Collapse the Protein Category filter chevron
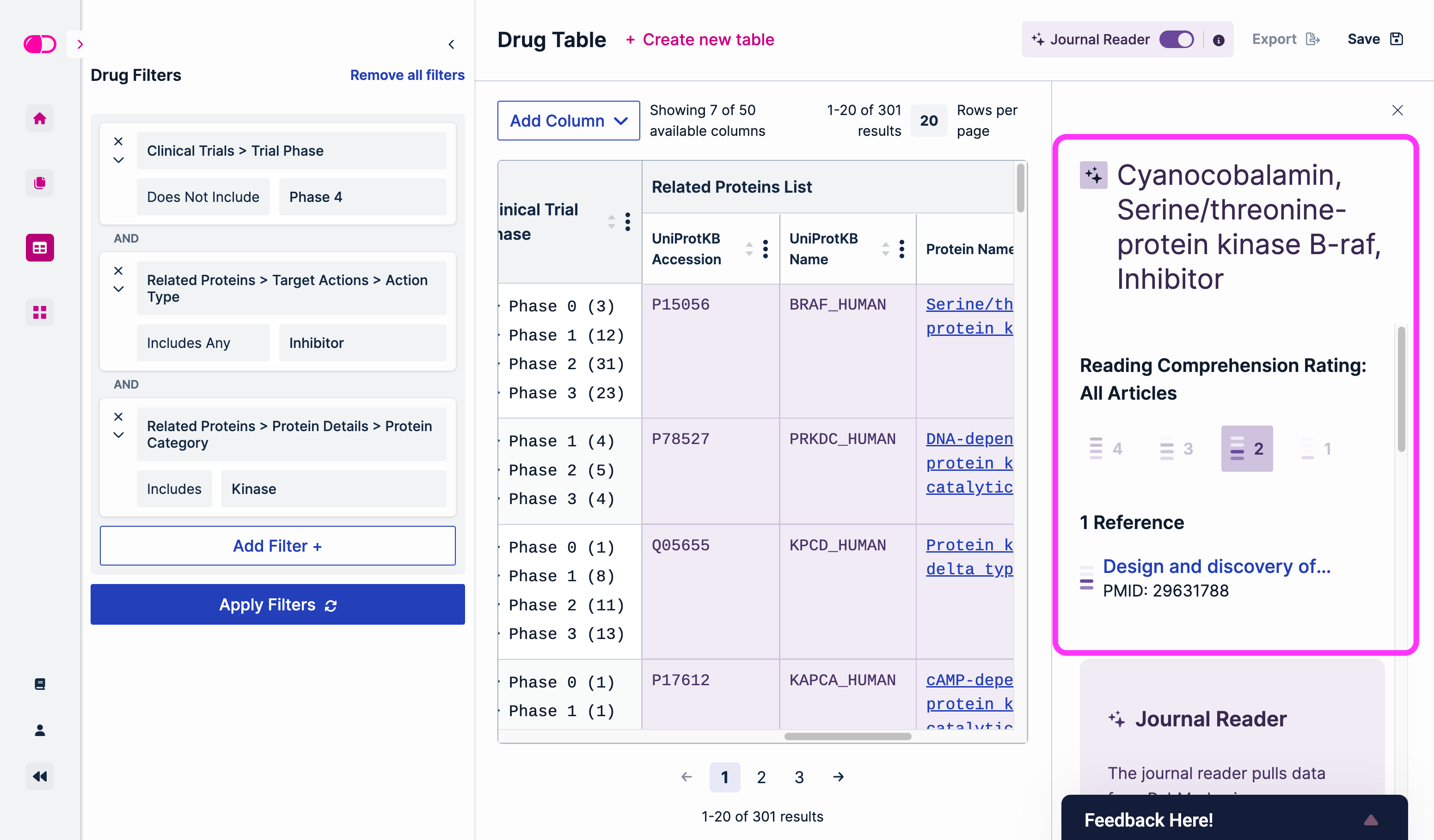This screenshot has height=840, width=1434. [x=118, y=435]
